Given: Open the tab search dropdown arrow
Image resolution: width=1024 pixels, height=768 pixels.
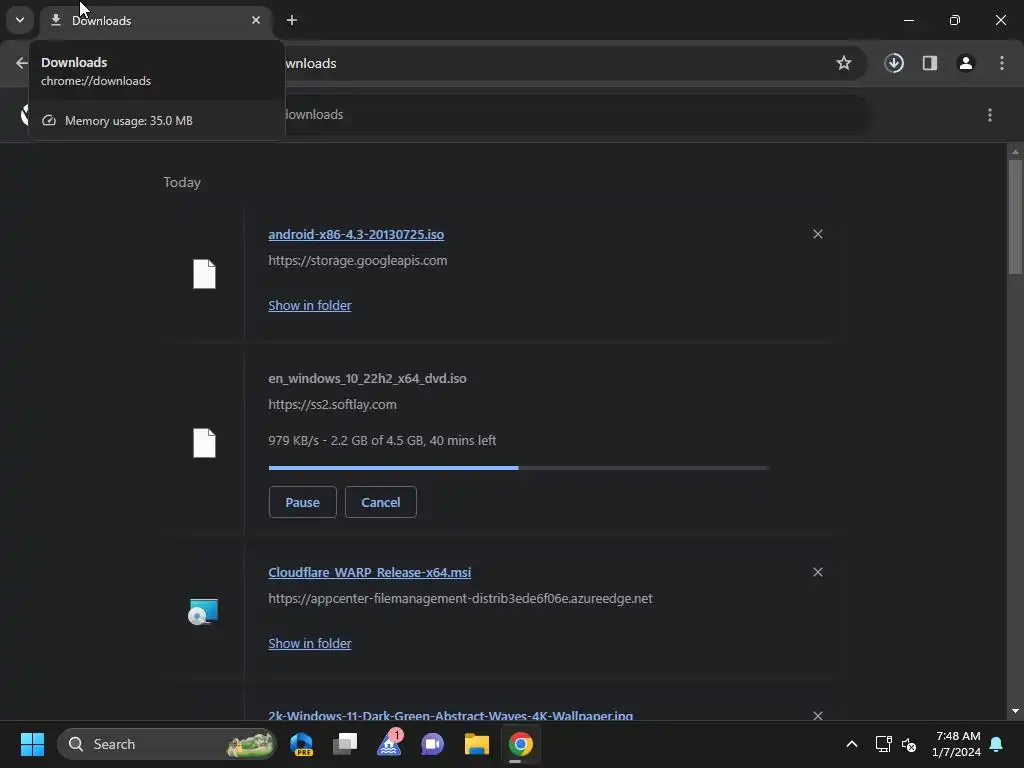Looking at the screenshot, I should point(20,20).
